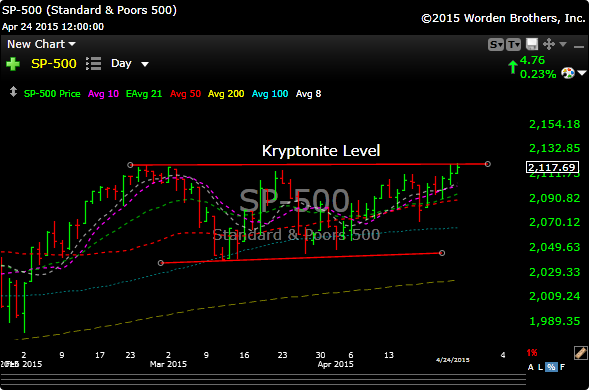Switch scale to A arithmetic mode
This screenshot has height=390, width=589.
pos(531,367)
